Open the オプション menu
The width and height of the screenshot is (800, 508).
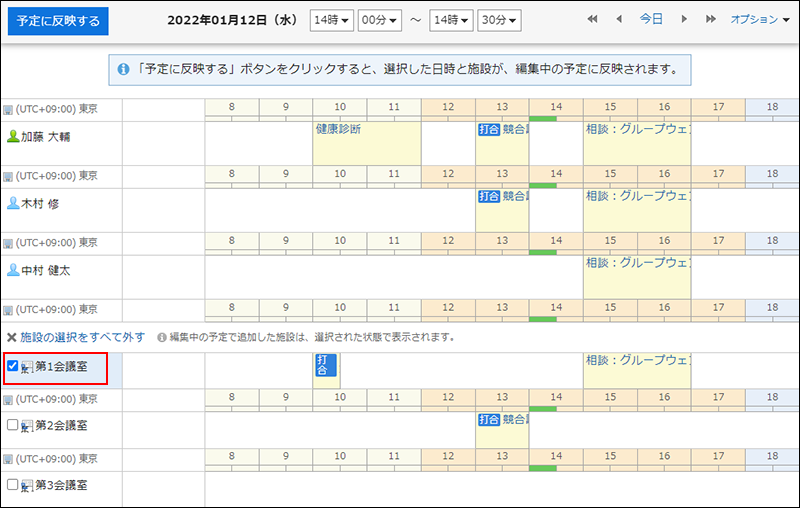[x=759, y=20]
